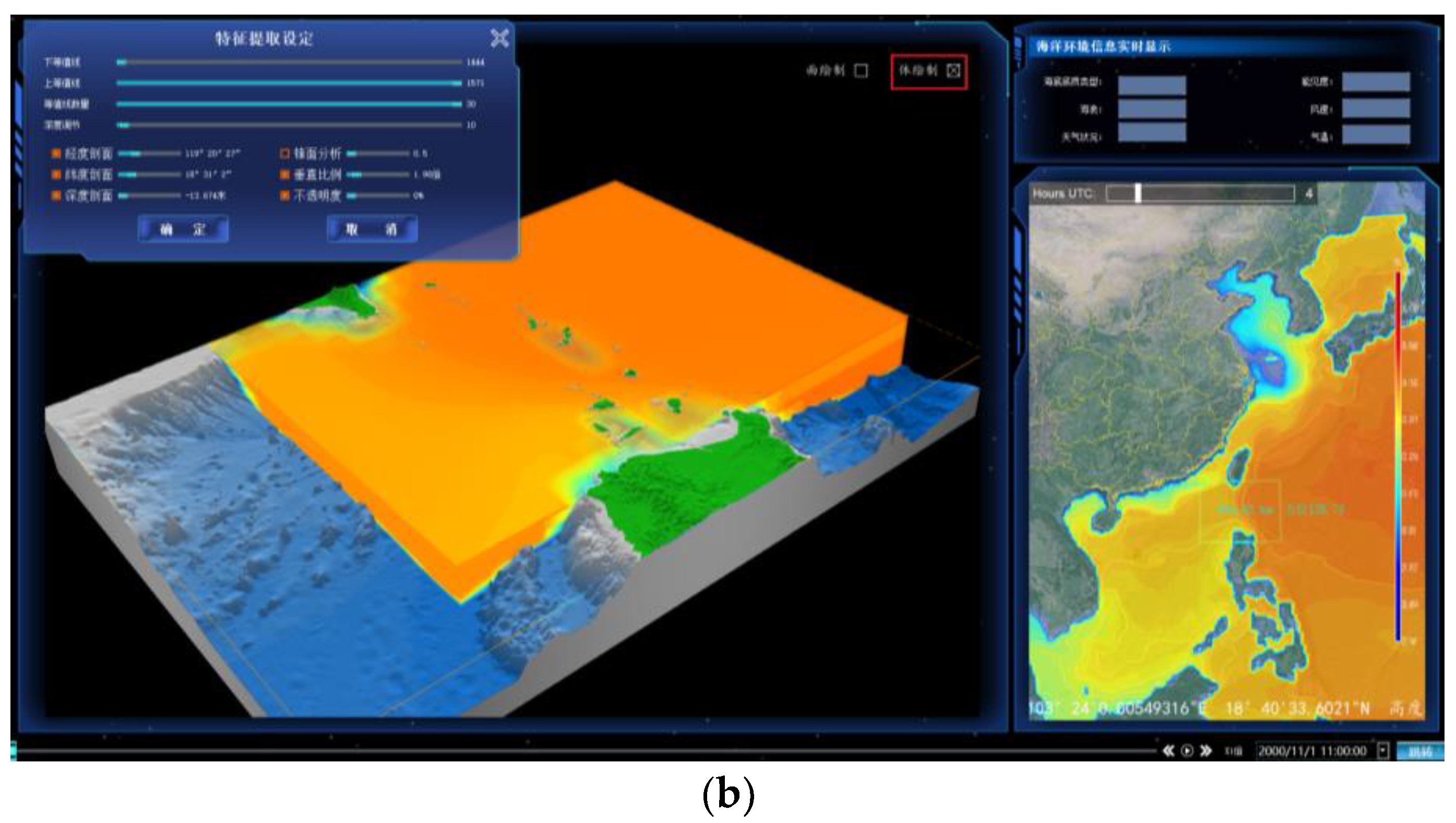Click the 气温 temperature value field

point(1376,135)
